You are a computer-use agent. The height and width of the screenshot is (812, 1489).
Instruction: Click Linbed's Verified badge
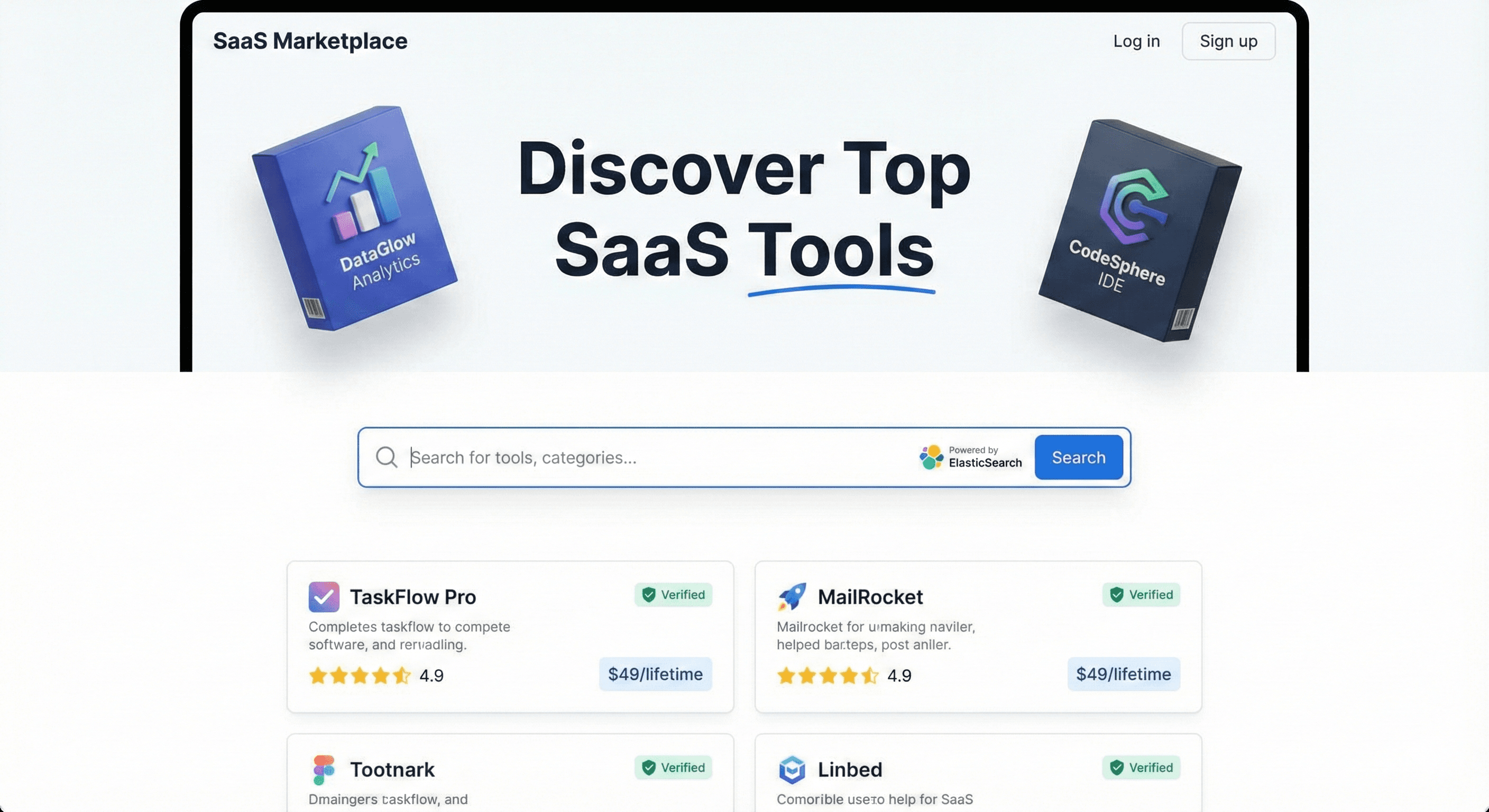(1141, 768)
